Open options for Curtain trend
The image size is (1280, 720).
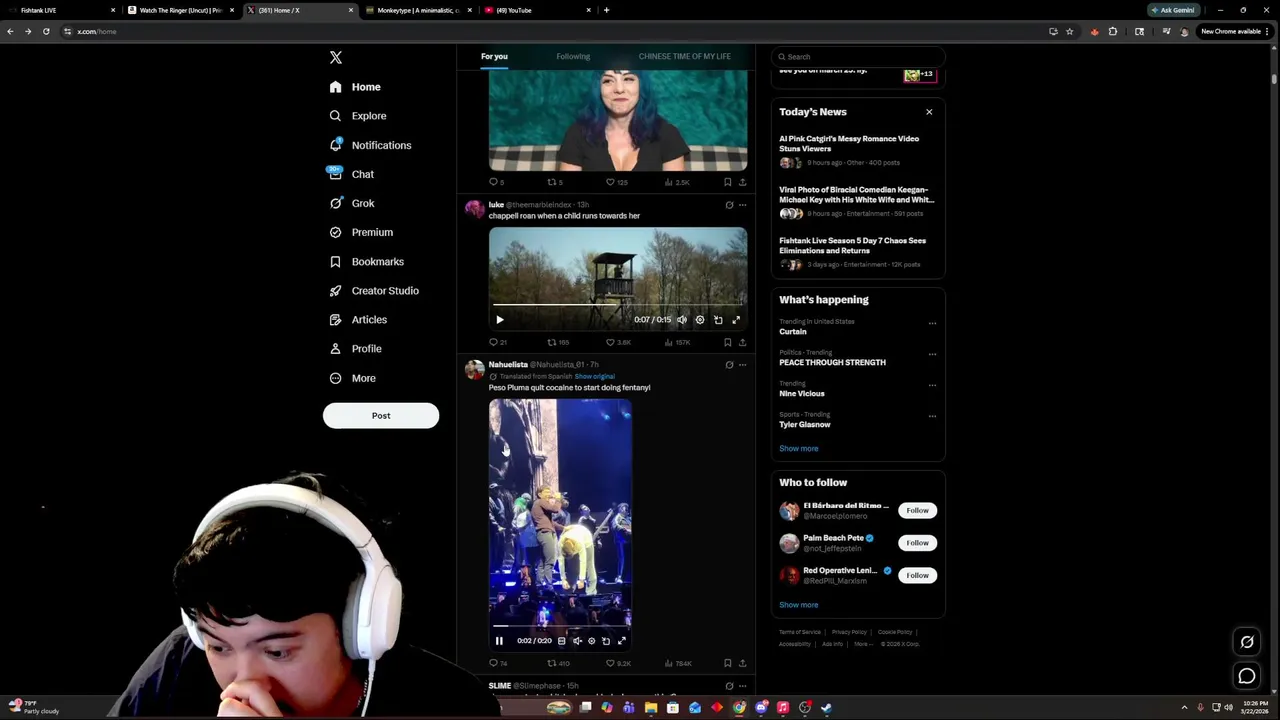[932, 323]
